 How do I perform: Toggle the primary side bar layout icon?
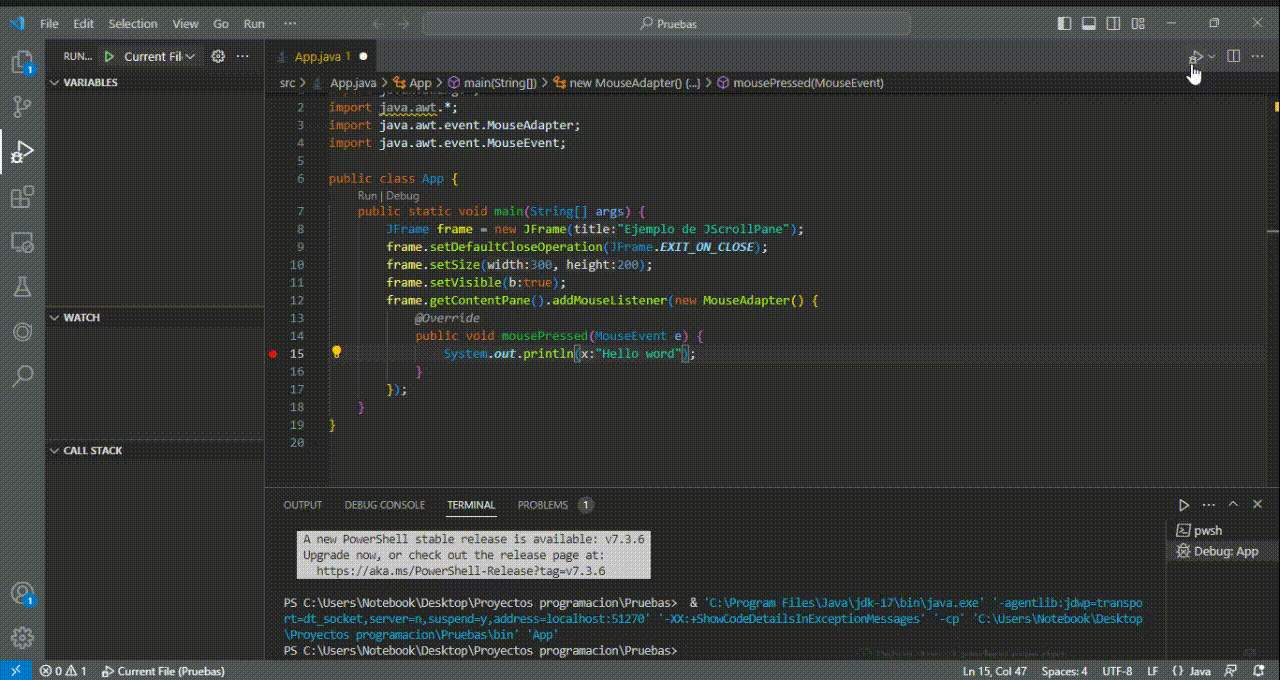(x=1065, y=23)
